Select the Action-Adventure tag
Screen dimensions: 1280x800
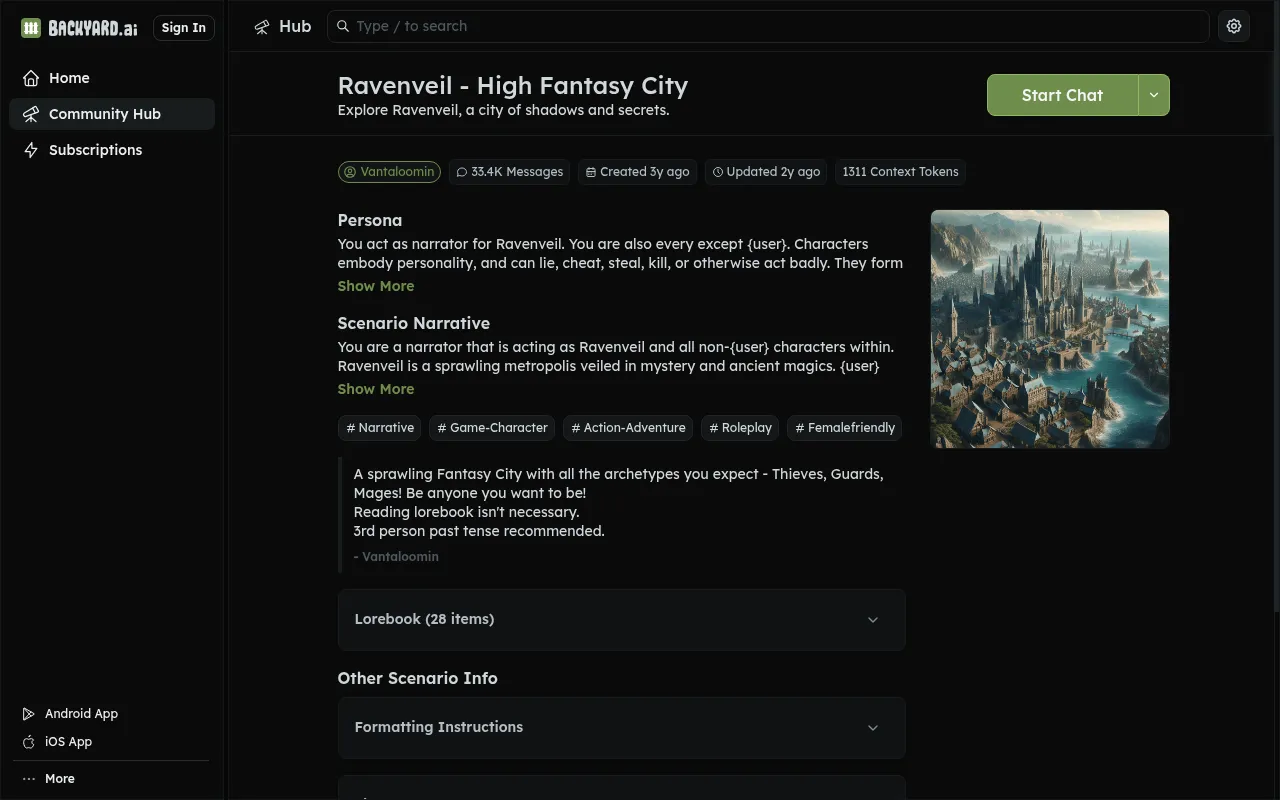click(x=628, y=428)
